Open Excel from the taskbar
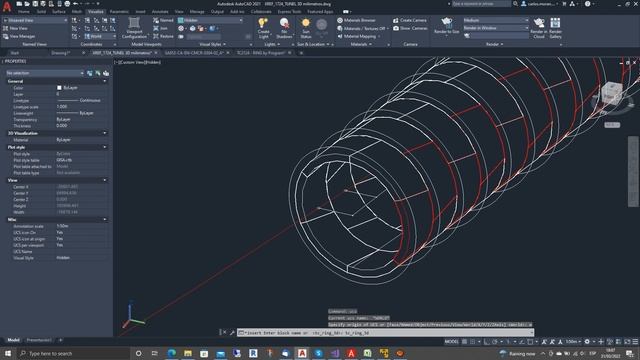The height and width of the screenshot is (360, 640). coord(367,353)
